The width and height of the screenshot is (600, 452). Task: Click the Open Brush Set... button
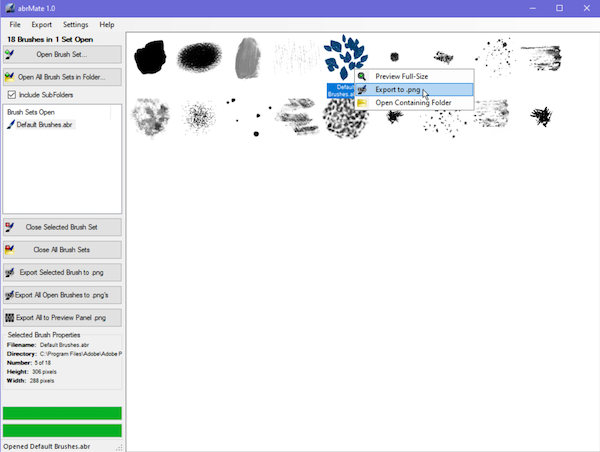pyautogui.click(x=62, y=54)
